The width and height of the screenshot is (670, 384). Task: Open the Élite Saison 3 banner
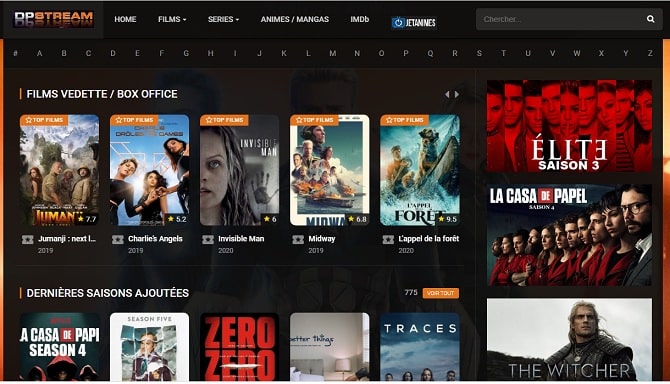coord(570,126)
